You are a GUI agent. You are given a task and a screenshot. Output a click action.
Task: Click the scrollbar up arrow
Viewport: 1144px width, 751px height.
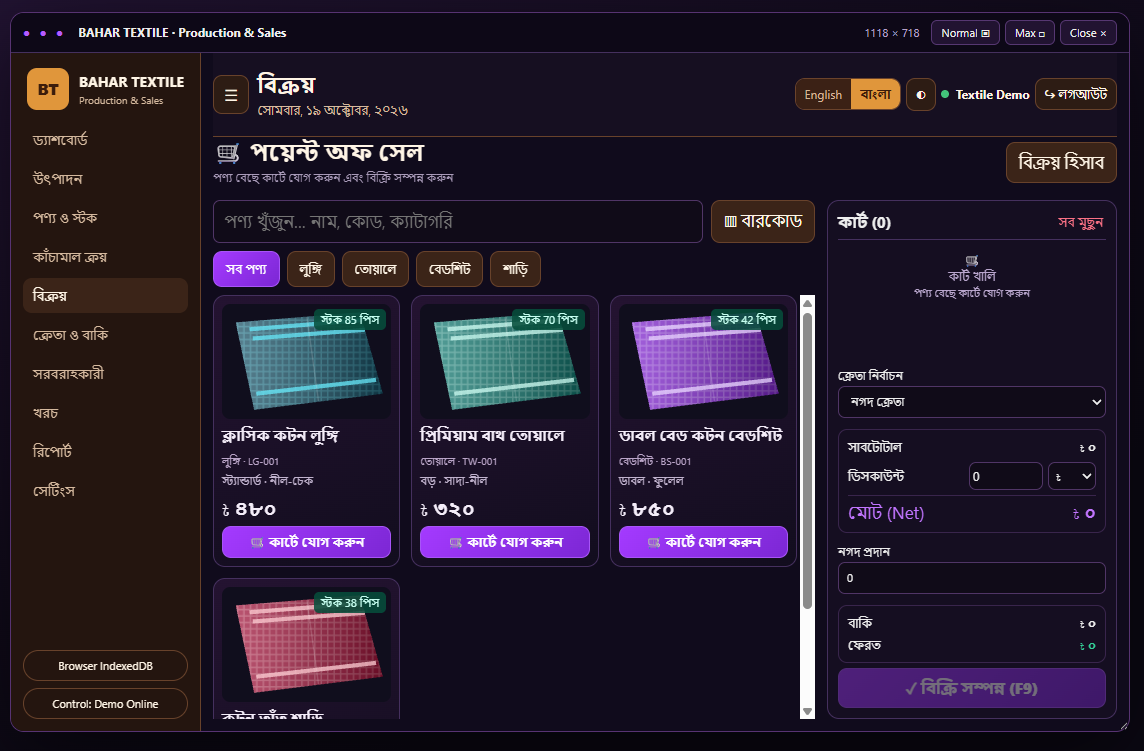(x=807, y=303)
